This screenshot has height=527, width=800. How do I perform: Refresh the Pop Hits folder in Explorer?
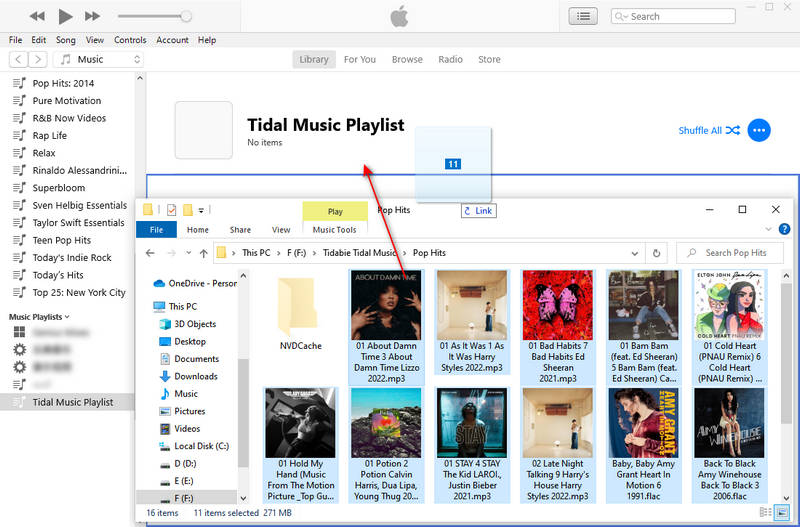pyautogui.click(x=657, y=253)
